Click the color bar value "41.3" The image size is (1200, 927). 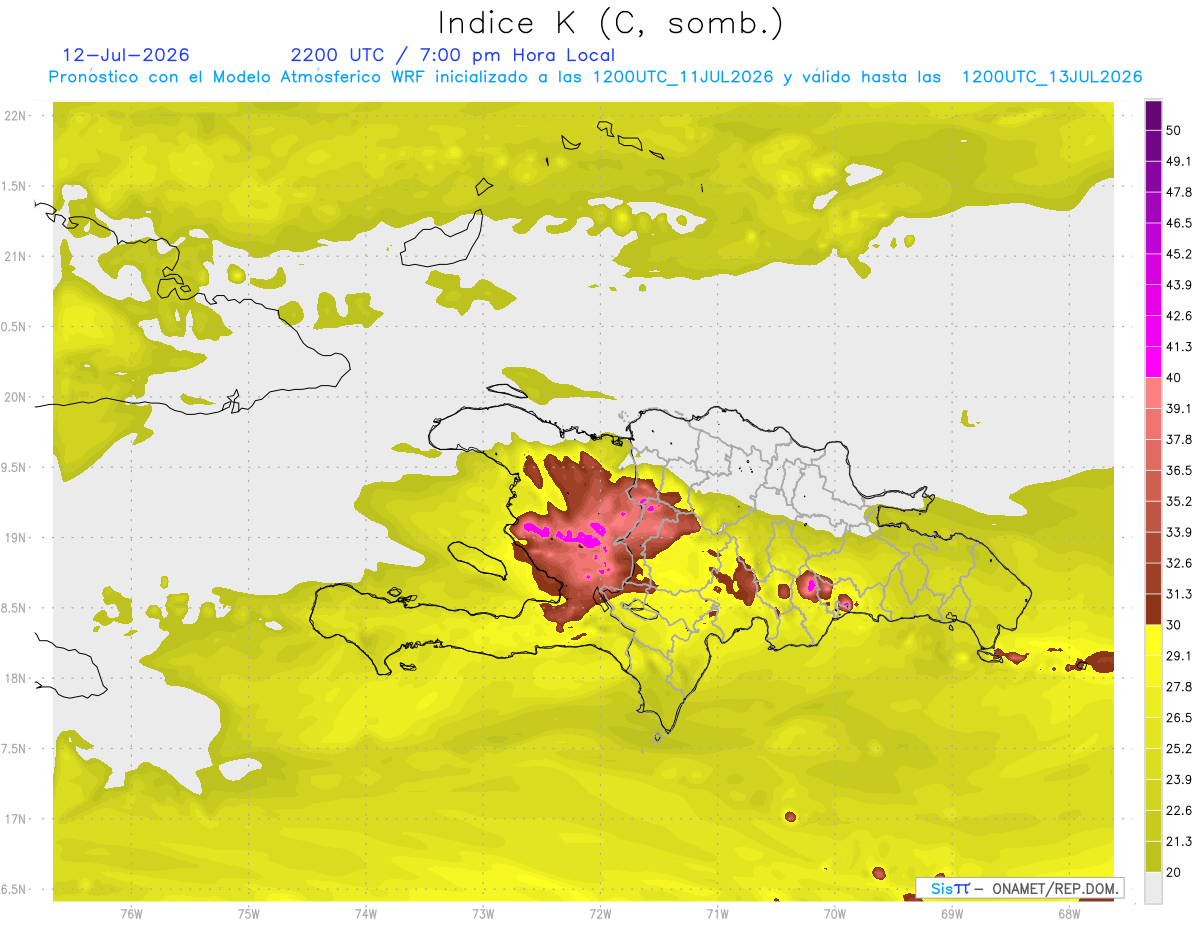tap(1179, 347)
